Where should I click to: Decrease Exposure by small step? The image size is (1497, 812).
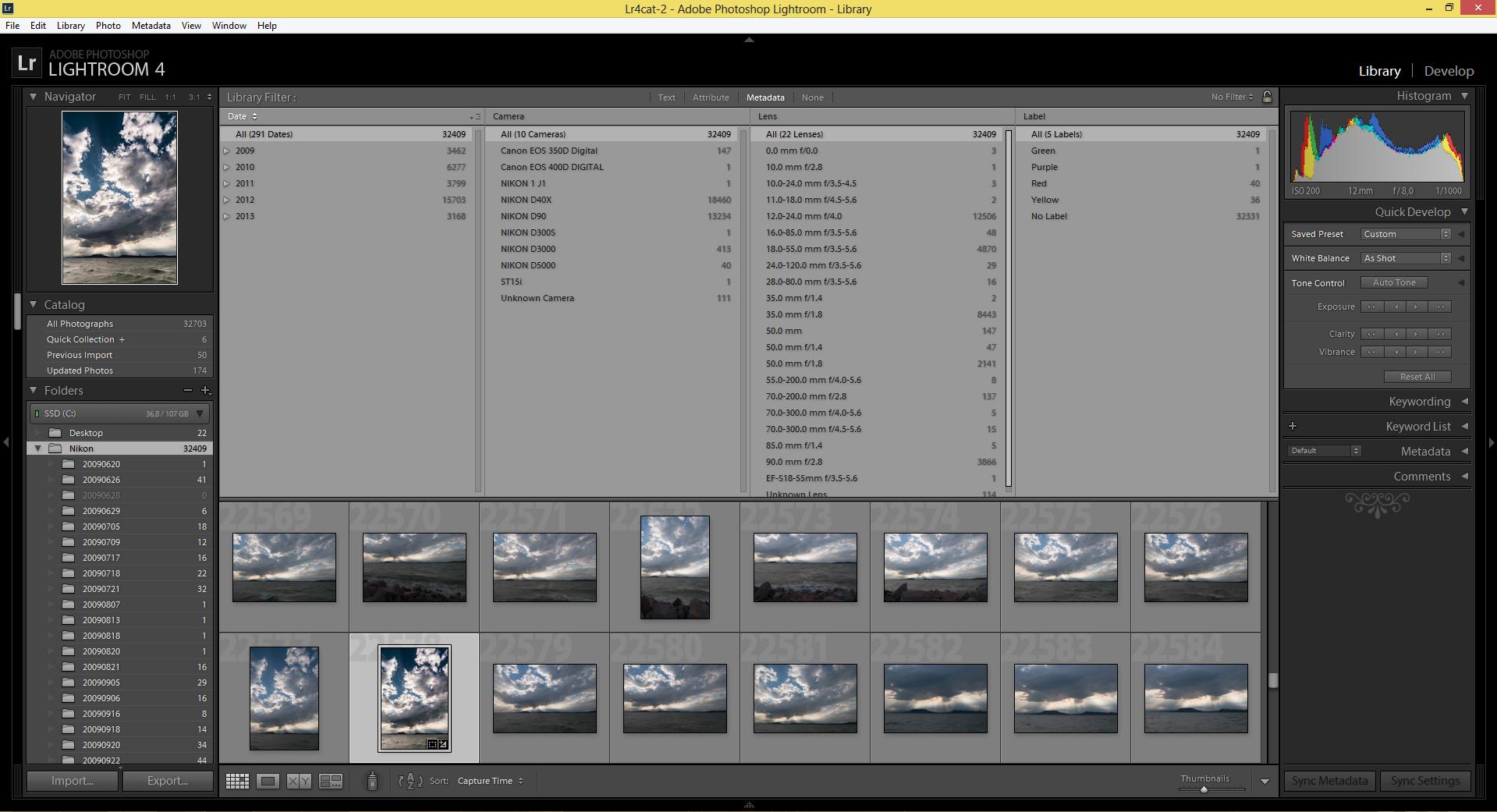click(x=1395, y=307)
